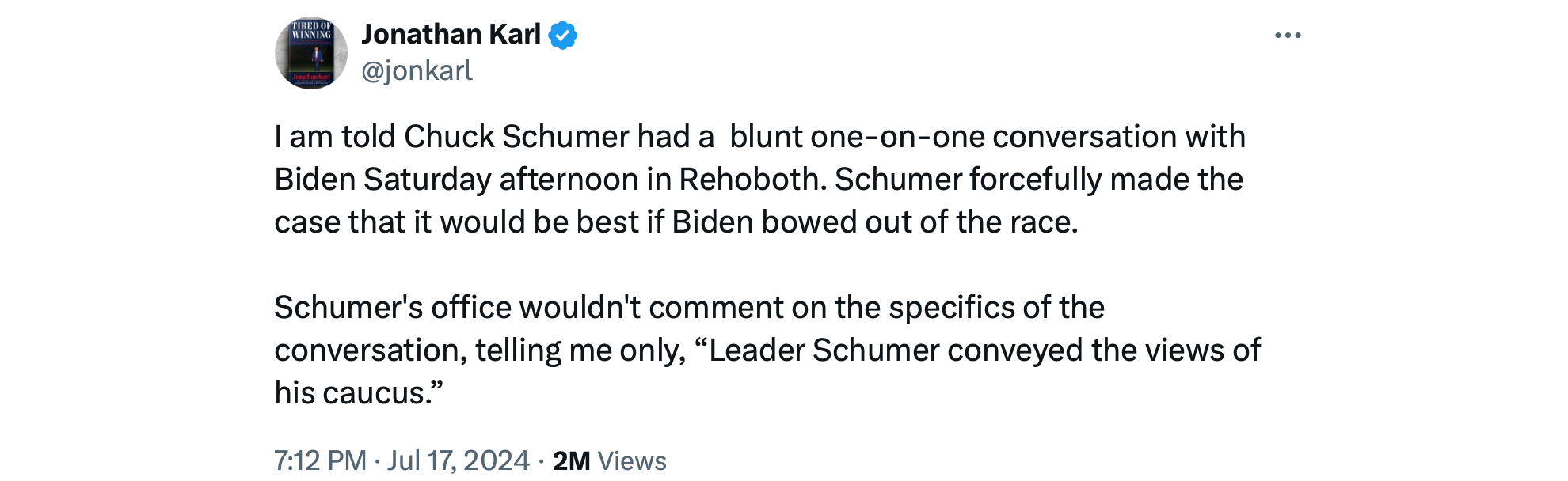Click "conversation, telling me only" text
This screenshot has width=1568, height=481.
click(x=479, y=350)
